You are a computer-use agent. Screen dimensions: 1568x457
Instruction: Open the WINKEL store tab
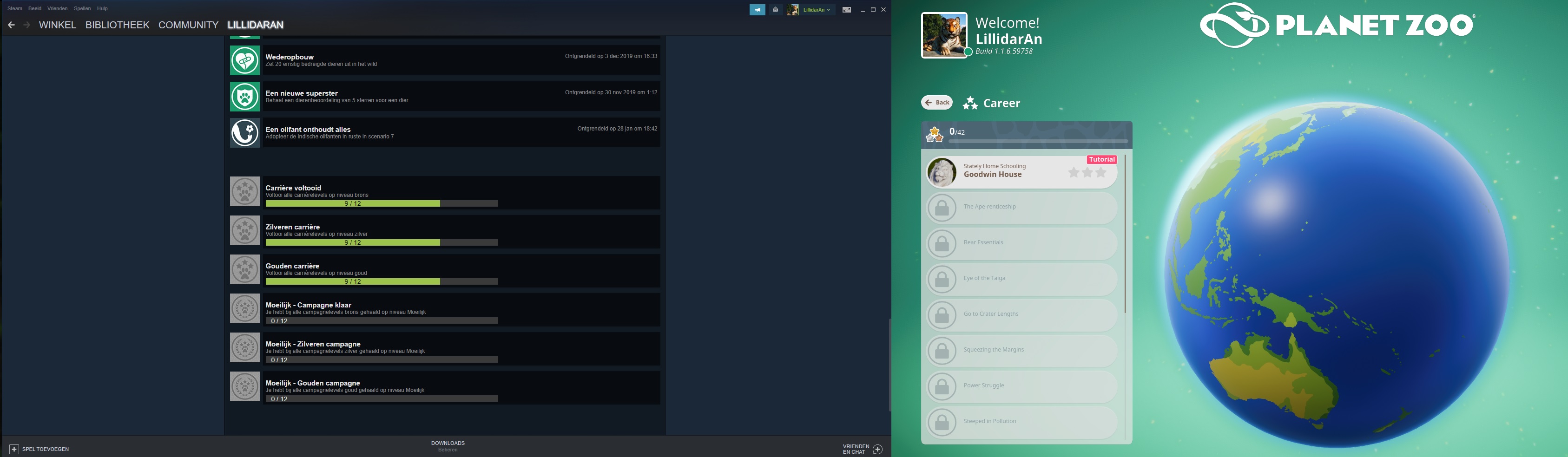57,25
